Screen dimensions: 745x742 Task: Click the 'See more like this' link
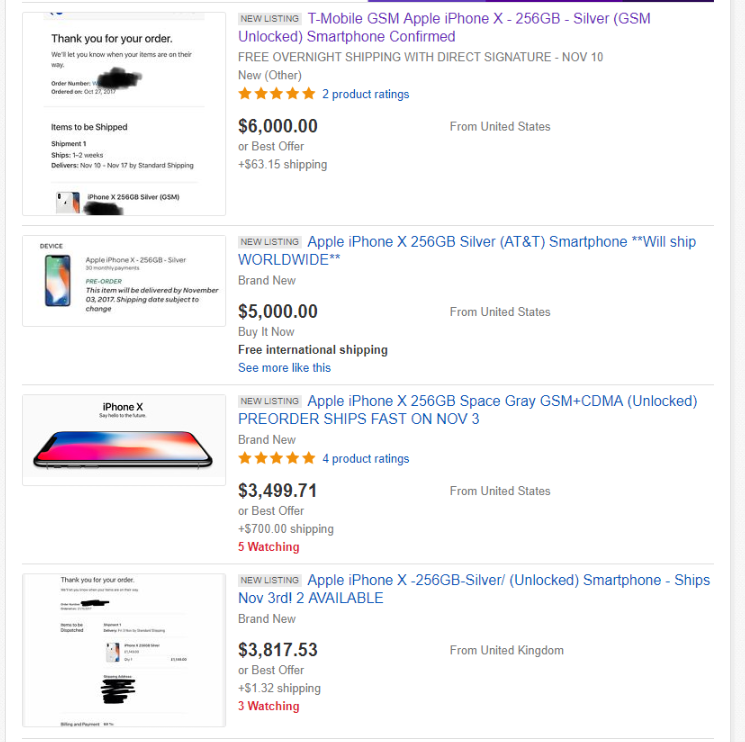pos(284,368)
